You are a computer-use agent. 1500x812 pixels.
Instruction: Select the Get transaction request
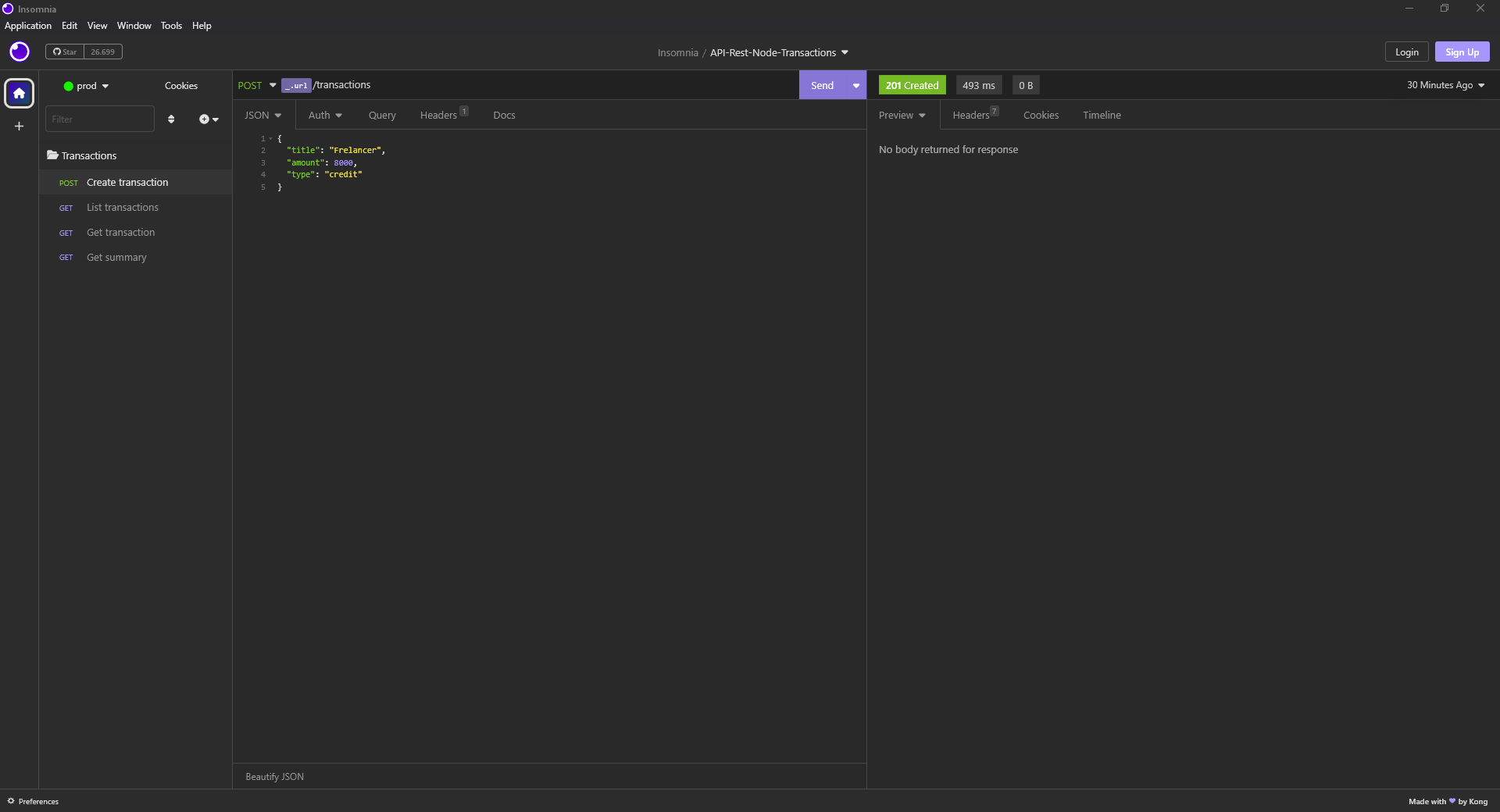[136, 232]
